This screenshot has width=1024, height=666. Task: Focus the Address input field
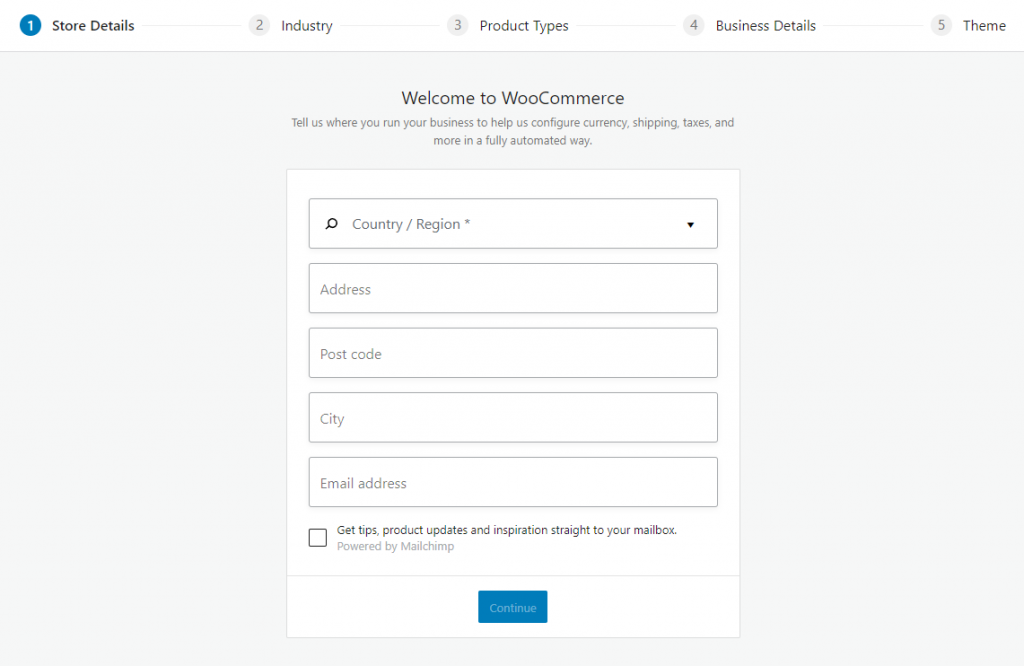click(512, 289)
